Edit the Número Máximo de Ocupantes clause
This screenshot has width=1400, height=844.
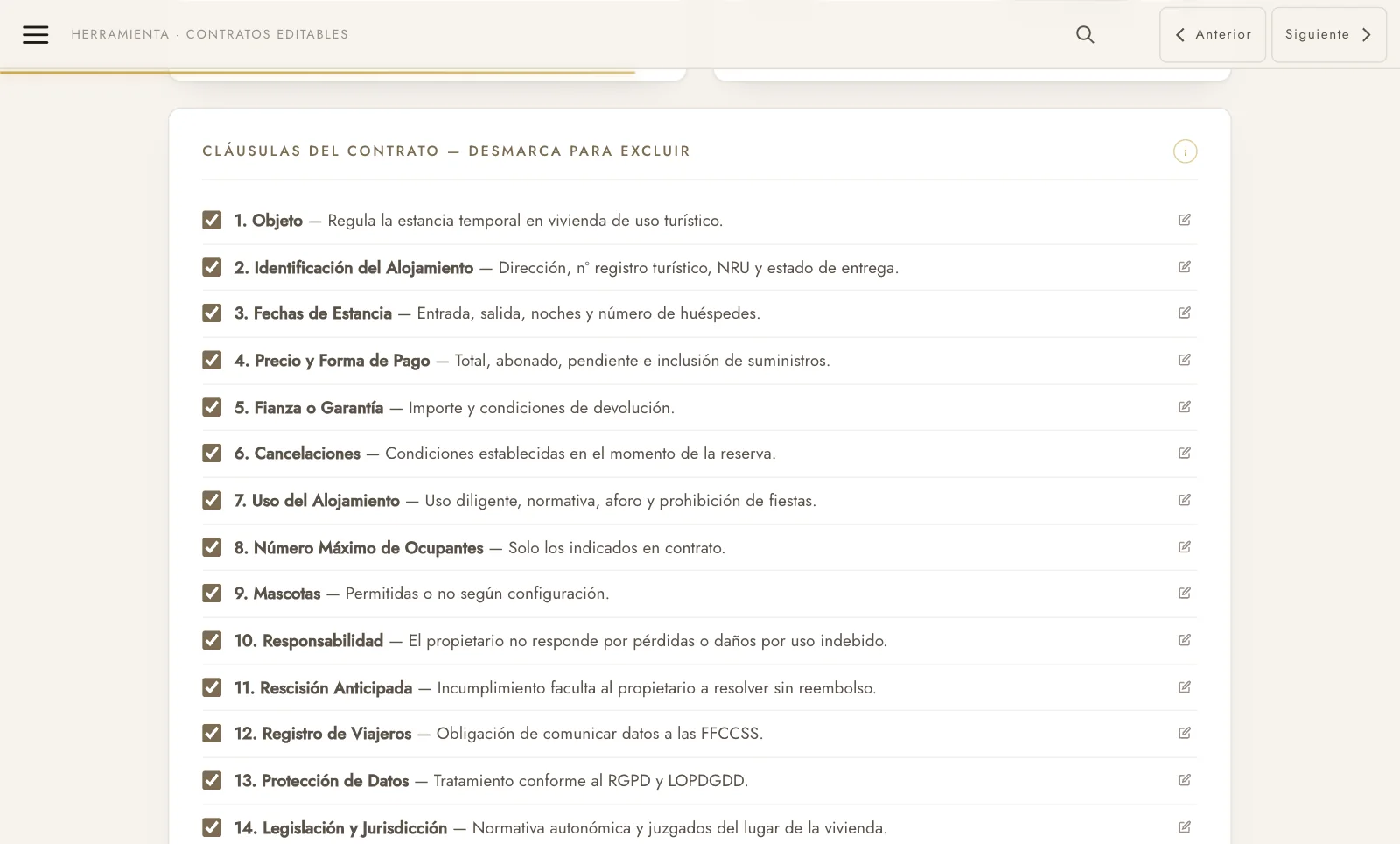(1185, 547)
